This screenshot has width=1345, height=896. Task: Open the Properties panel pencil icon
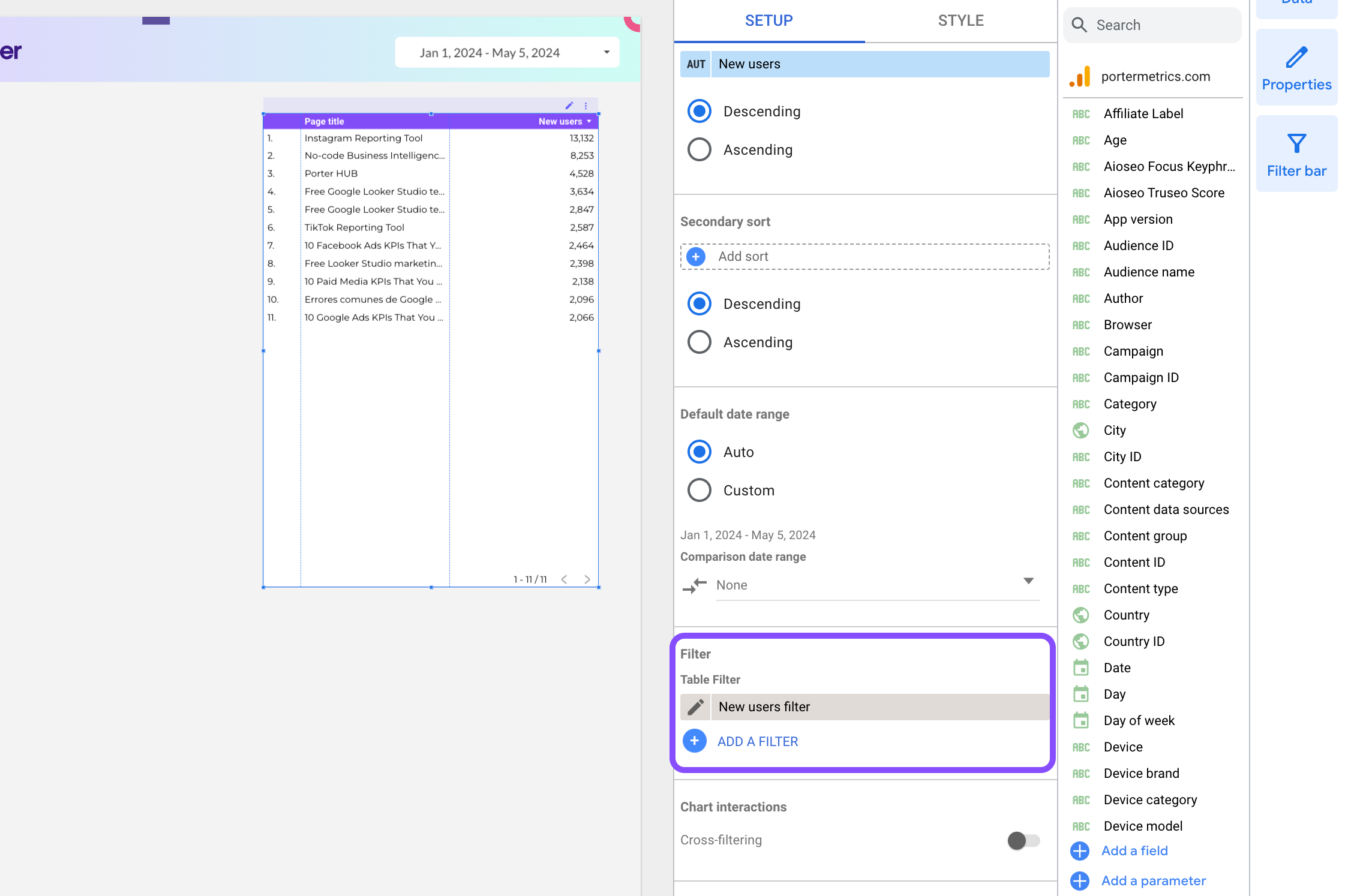(x=1297, y=57)
